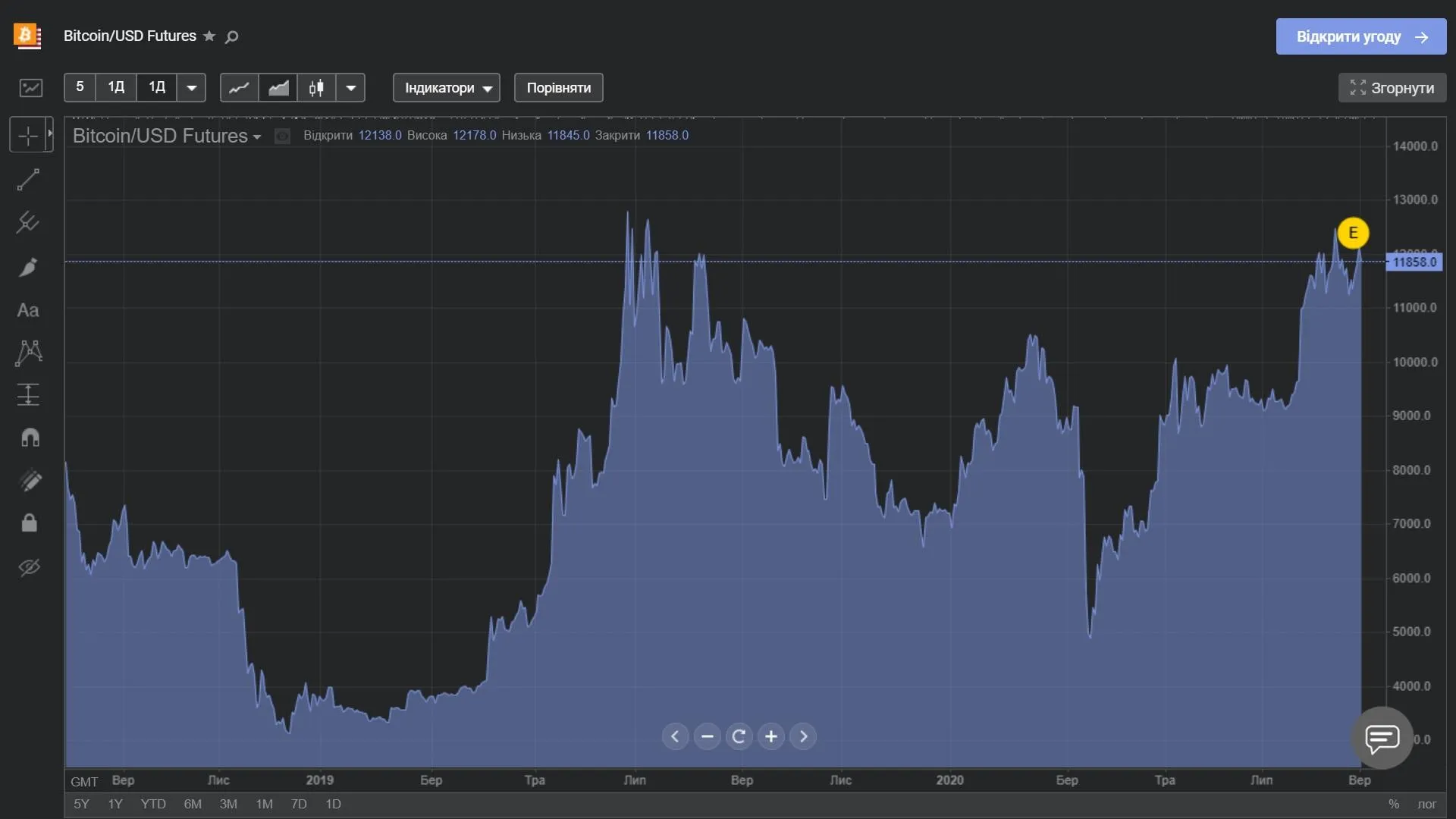Select the YTD time range
This screenshot has width=1456, height=819.
click(x=153, y=804)
